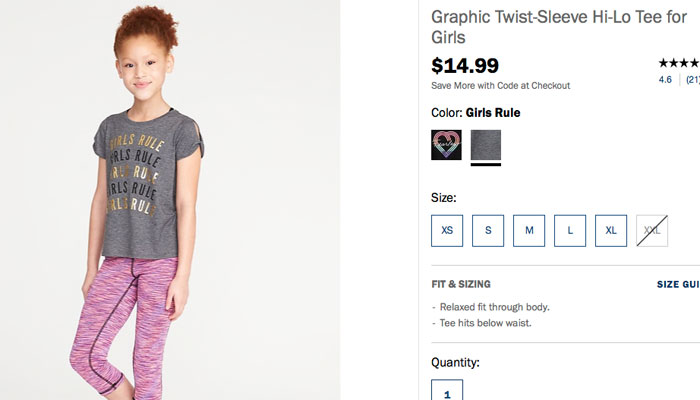Choose size XS

click(x=447, y=230)
